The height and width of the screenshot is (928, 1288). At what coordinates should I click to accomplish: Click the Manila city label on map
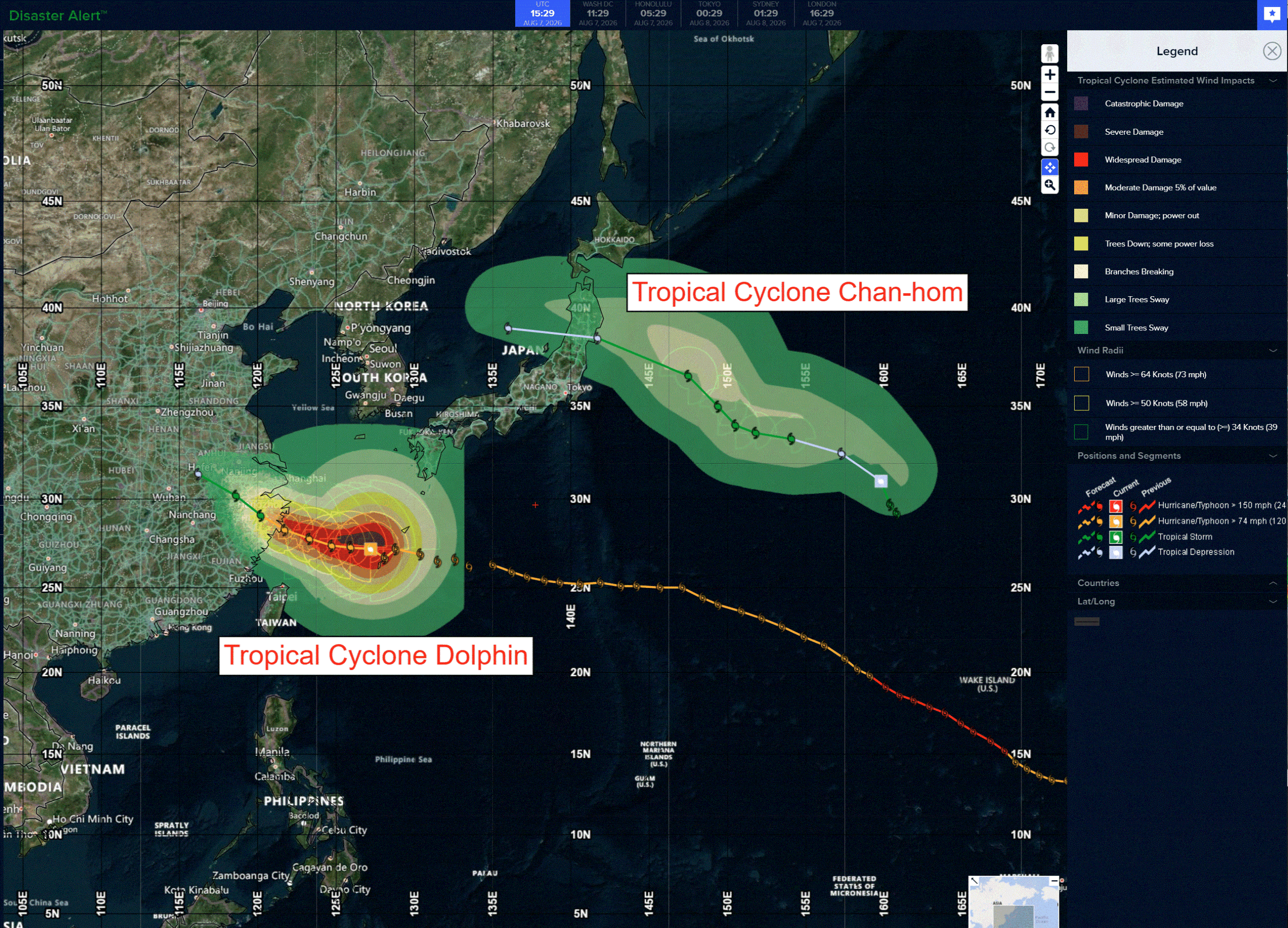pos(273,751)
